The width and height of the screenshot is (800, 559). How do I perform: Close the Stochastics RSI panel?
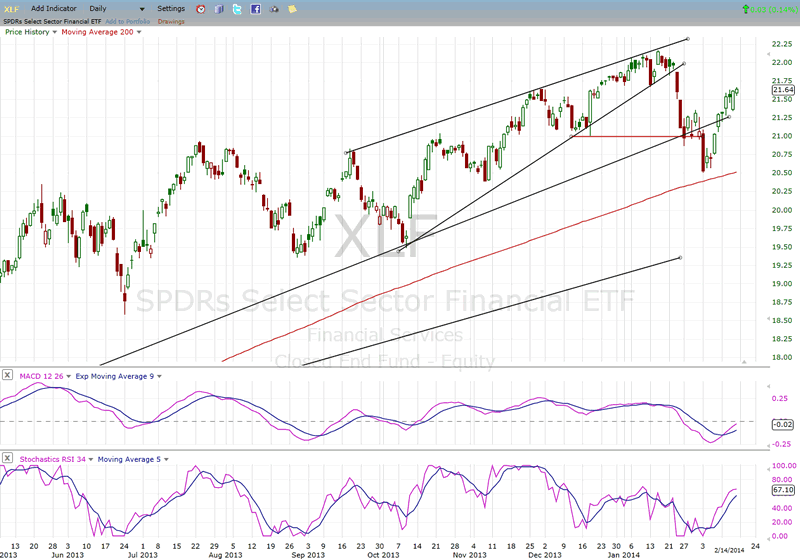pyautogui.click(x=8, y=459)
